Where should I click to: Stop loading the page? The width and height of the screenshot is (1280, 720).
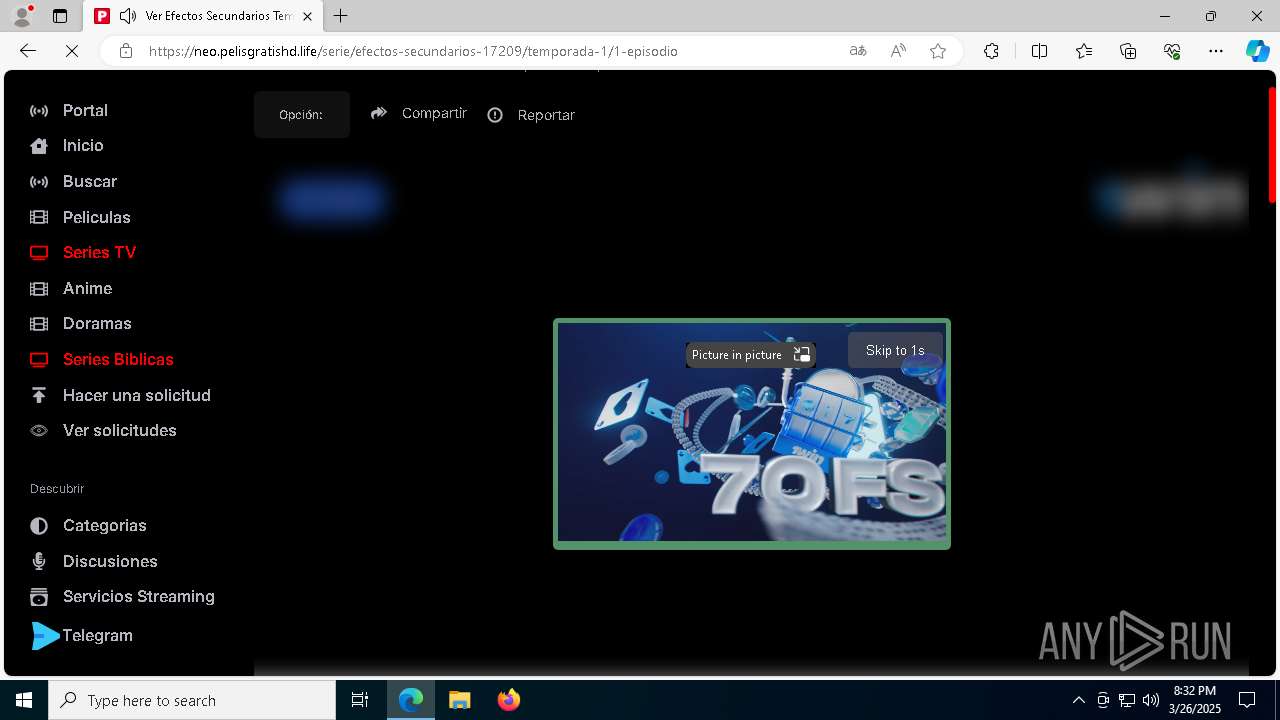click(x=71, y=51)
